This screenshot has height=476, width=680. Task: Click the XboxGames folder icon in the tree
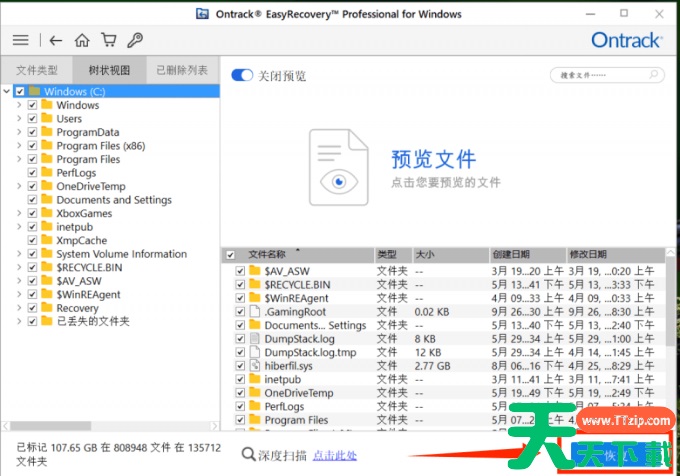click(47, 213)
